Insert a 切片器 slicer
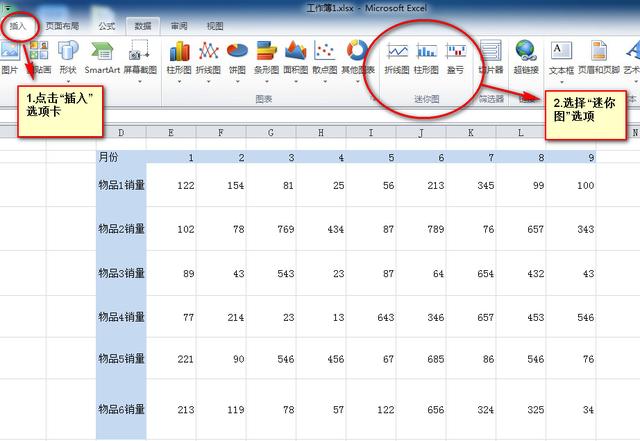 pos(491,57)
